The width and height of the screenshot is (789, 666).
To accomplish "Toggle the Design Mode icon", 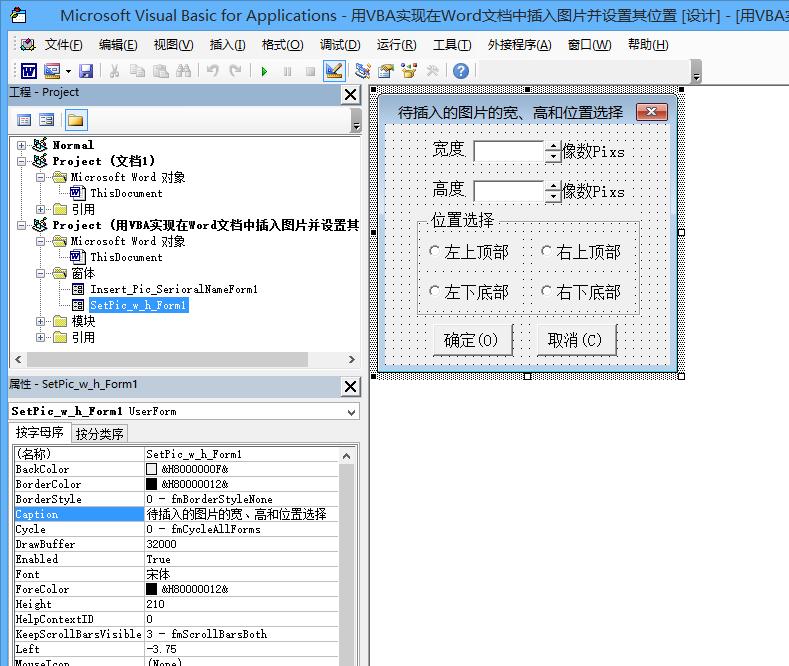I will (x=334, y=71).
